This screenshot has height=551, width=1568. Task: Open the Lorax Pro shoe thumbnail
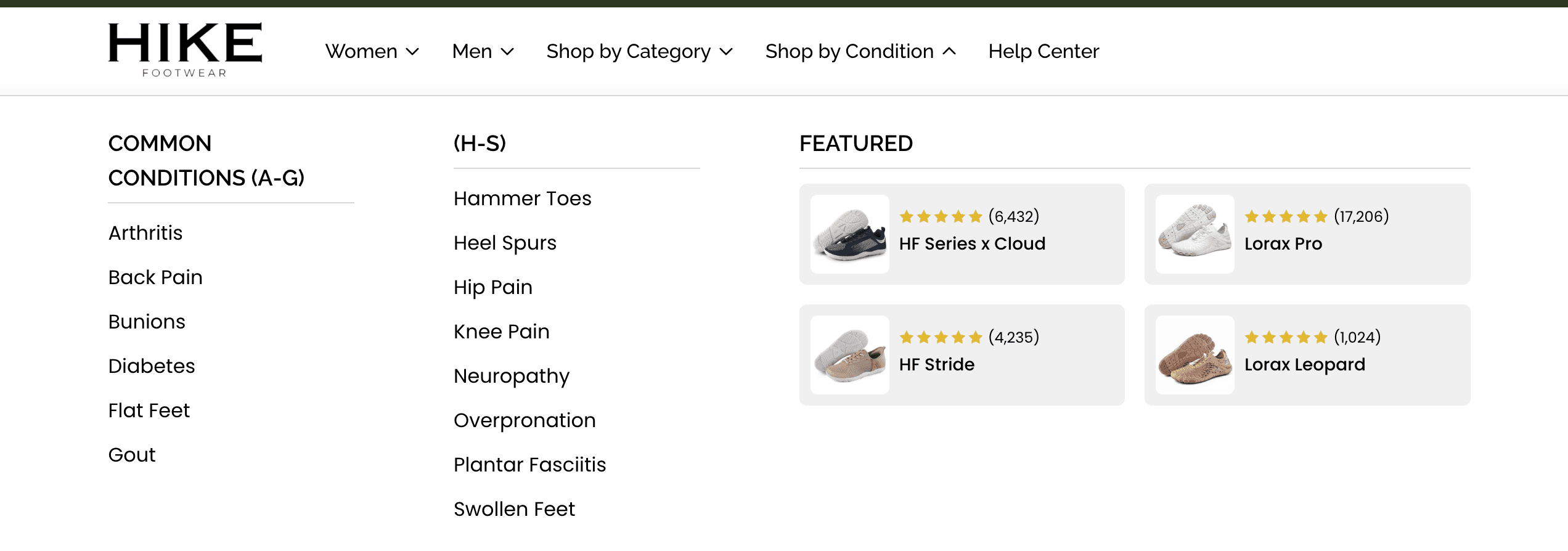click(1194, 234)
